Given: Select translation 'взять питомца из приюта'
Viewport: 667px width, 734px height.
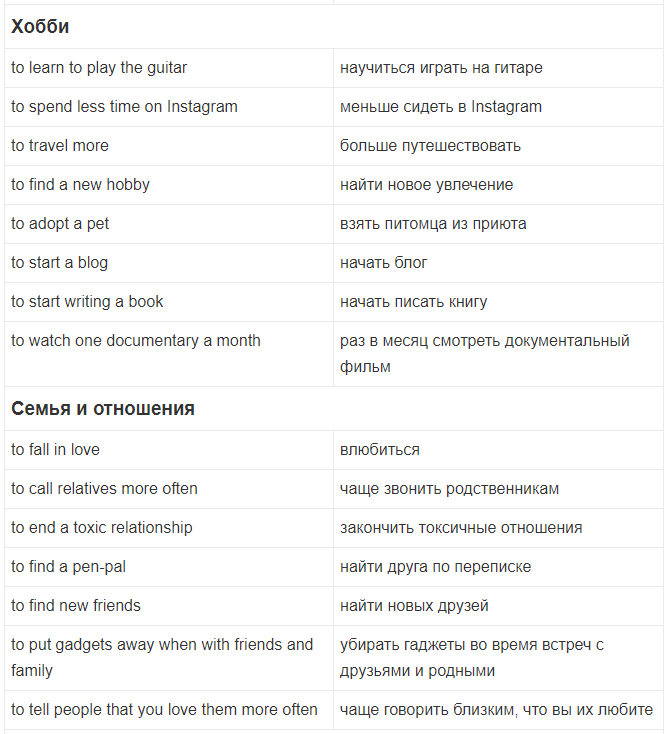Looking at the screenshot, I should pyautogui.click(x=433, y=224).
